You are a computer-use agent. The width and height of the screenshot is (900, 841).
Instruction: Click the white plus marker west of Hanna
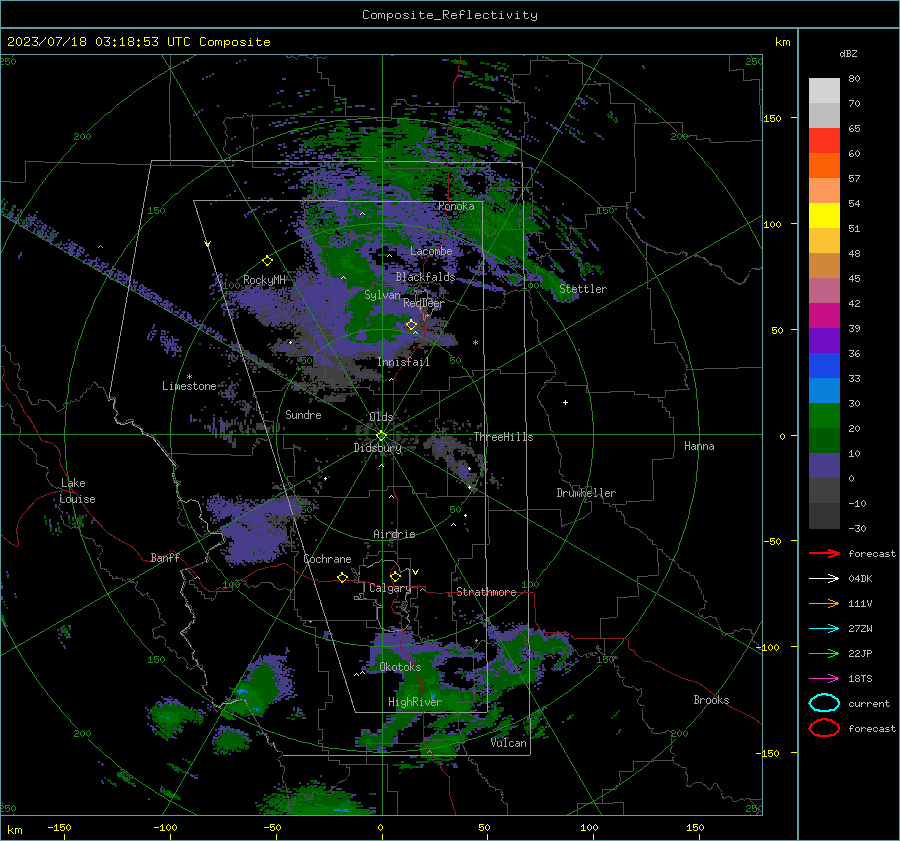[565, 402]
